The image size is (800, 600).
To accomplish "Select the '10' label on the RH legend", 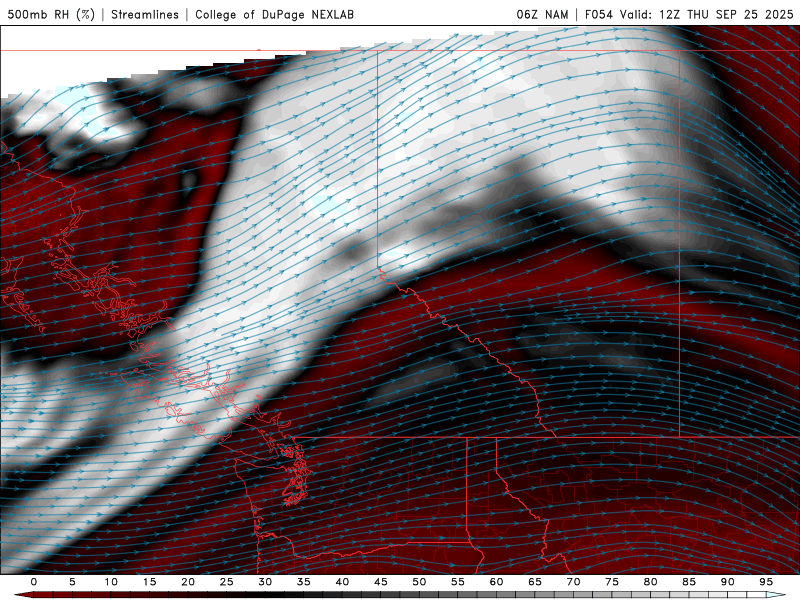I will pyautogui.click(x=111, y=582).
